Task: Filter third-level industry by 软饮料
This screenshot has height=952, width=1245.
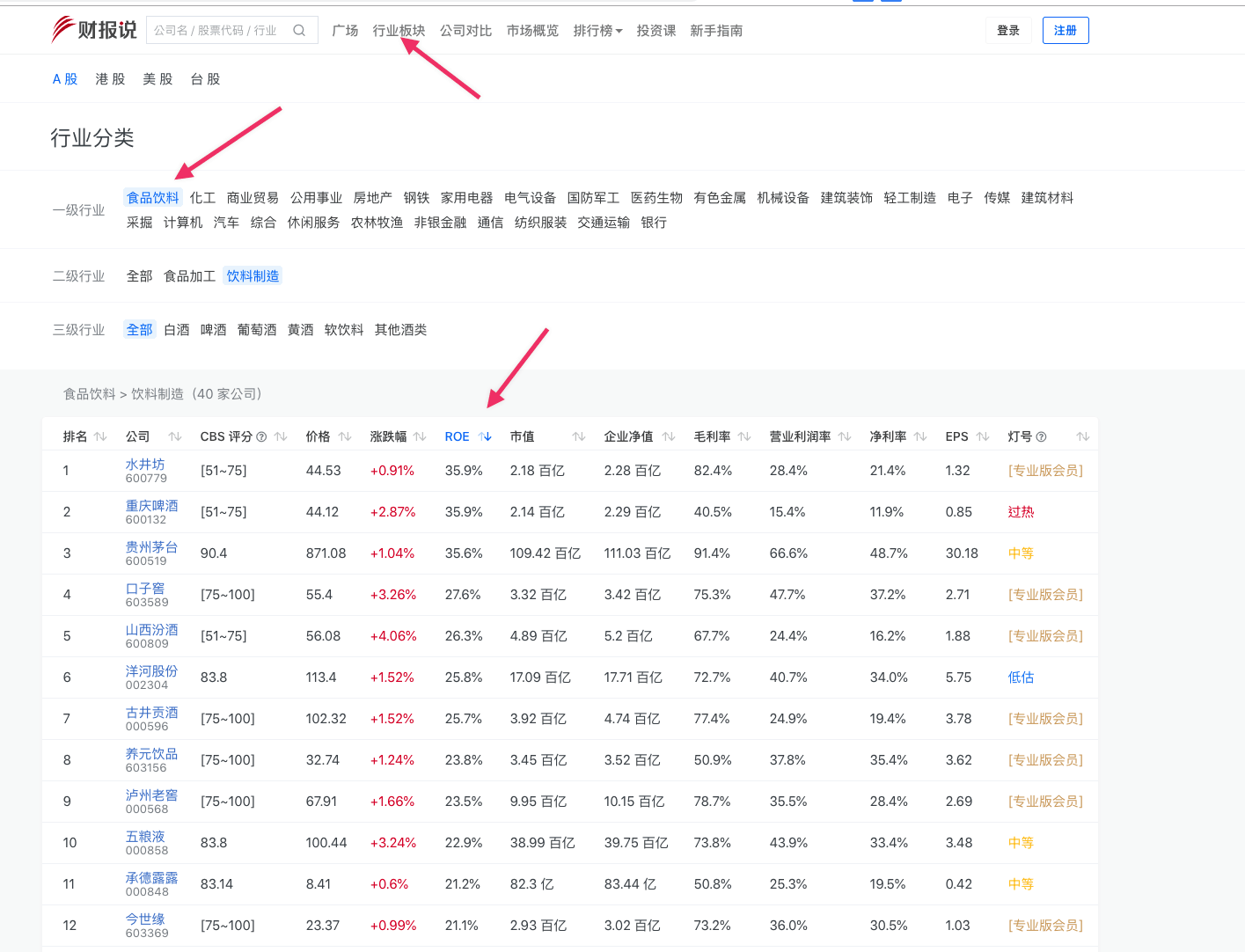Action: click(344, 330)
